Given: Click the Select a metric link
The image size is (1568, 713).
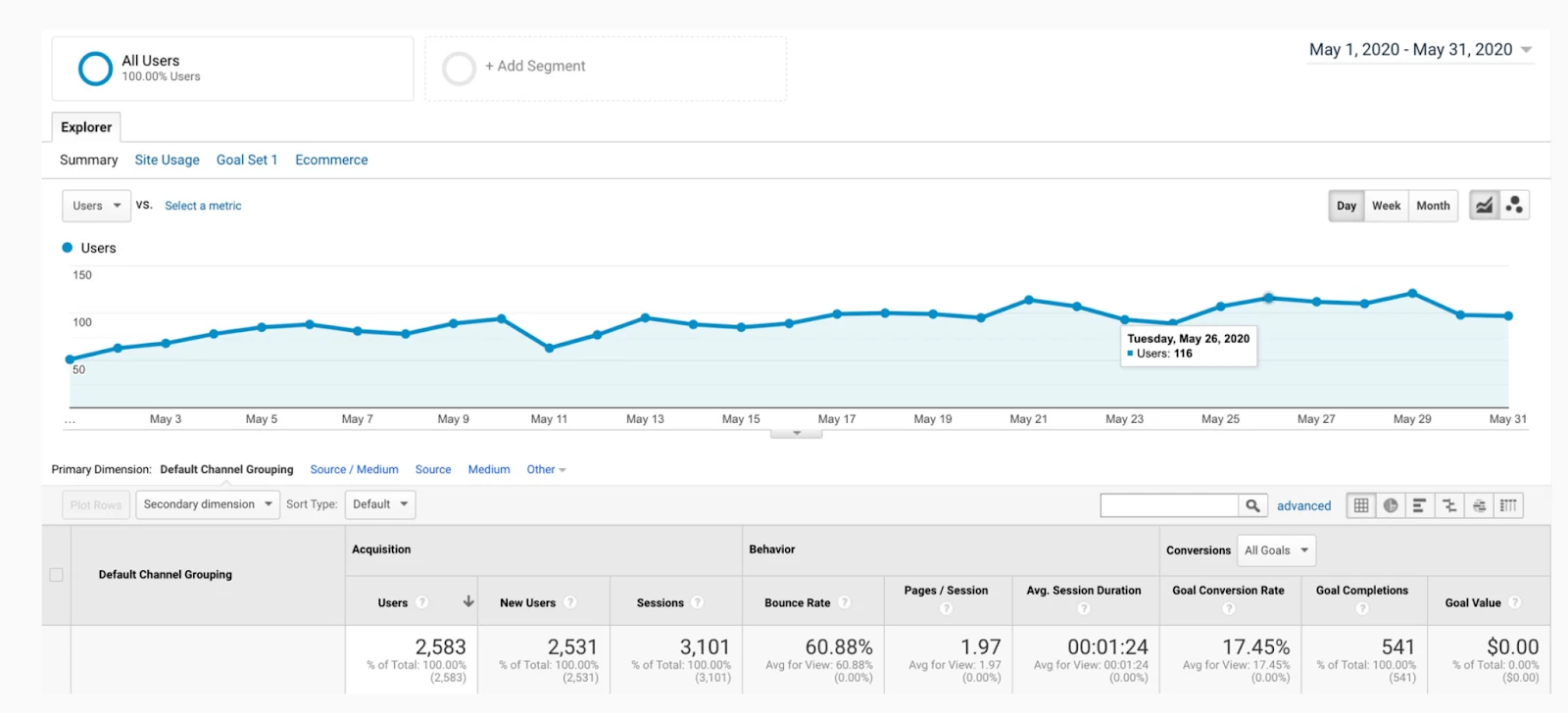Looking at the screenshot, I should [203, 206].
